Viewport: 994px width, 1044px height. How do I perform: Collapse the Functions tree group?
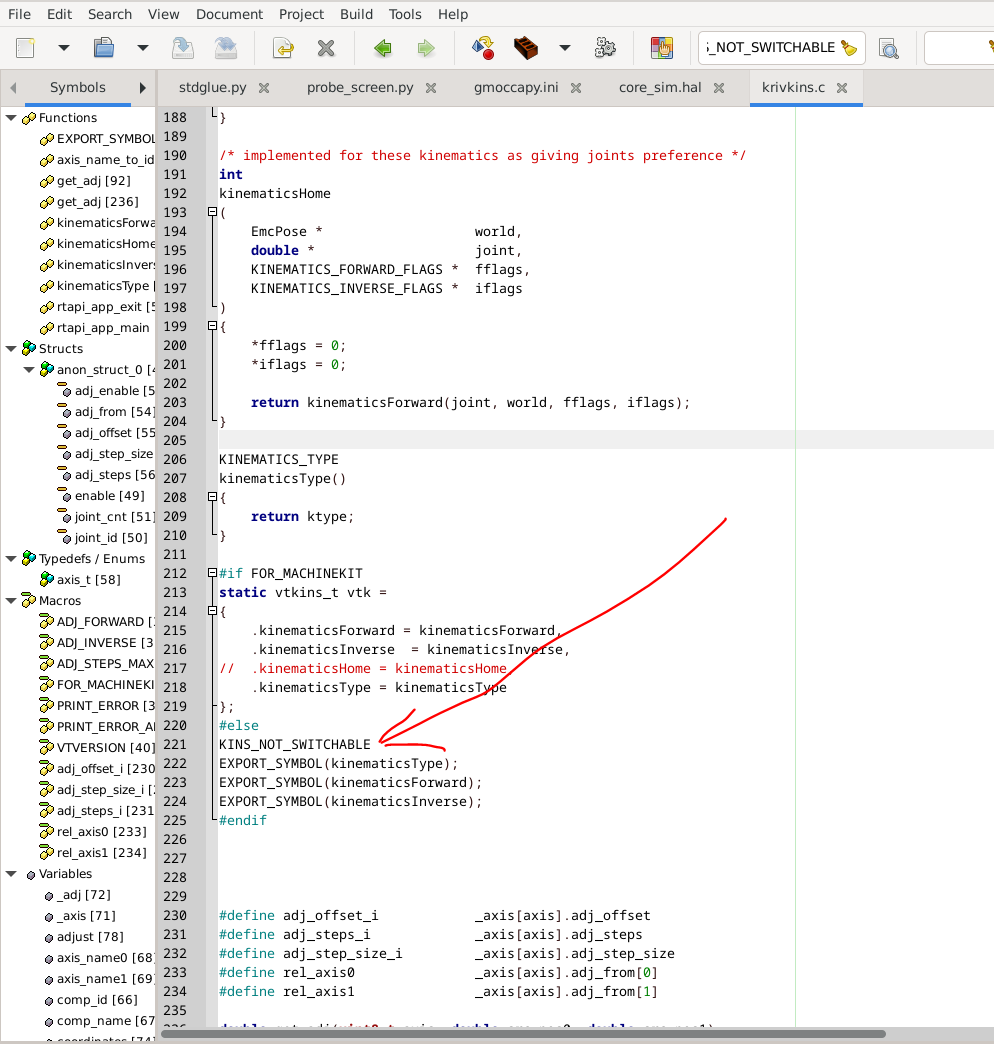point(11,118)
